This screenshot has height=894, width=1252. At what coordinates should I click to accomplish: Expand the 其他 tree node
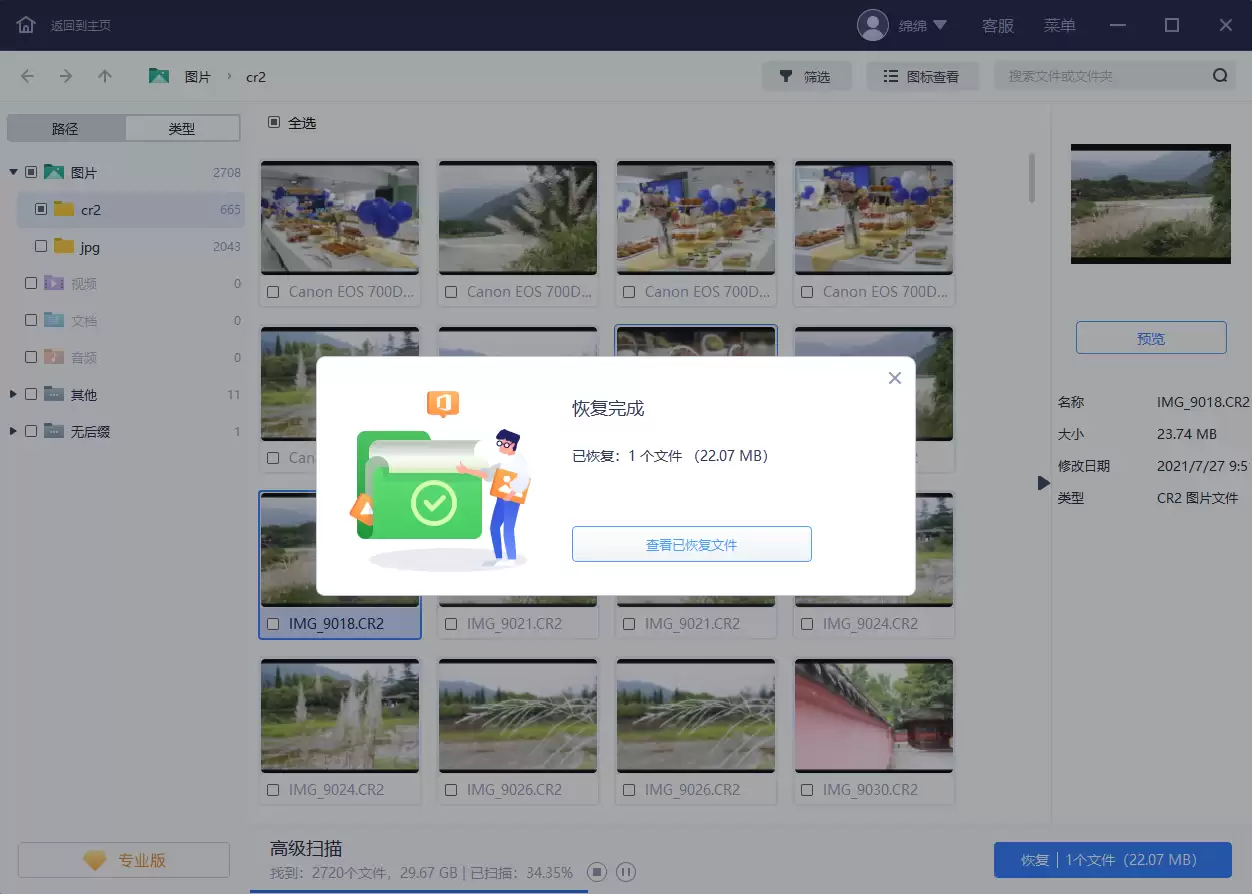[12, 394]
